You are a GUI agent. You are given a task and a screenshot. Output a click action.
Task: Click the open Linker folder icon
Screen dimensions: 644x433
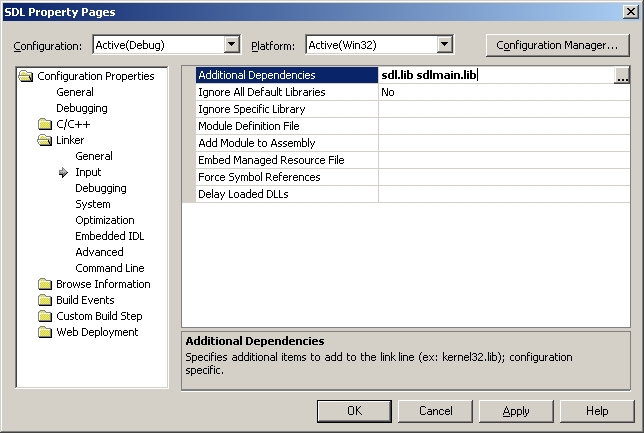45,140
